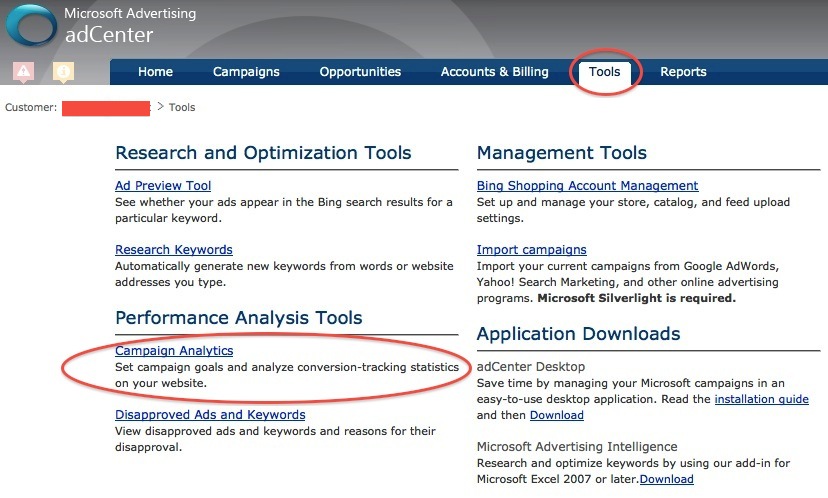Go to the Home tab
The width and height of the screenshot is (828, 498).
click(155, 72)
